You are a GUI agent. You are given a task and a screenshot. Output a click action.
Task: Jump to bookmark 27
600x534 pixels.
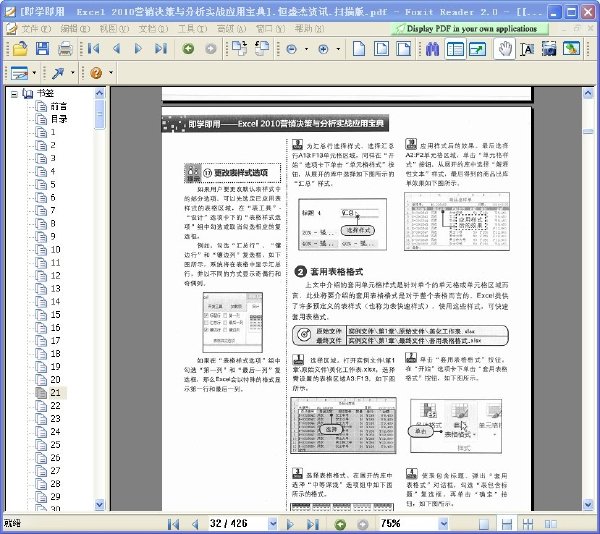[x=55, y=471]
